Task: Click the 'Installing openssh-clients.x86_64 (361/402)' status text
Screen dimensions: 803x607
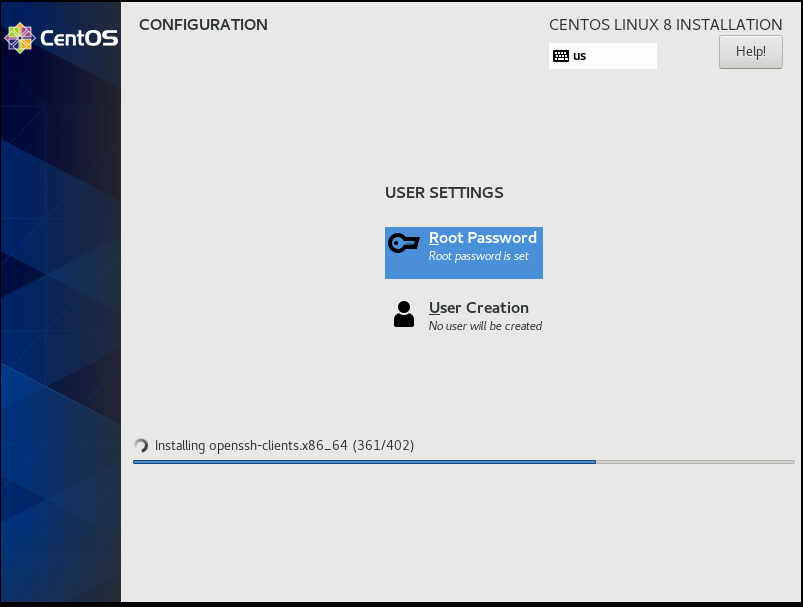Action: (x=284, y=446)
